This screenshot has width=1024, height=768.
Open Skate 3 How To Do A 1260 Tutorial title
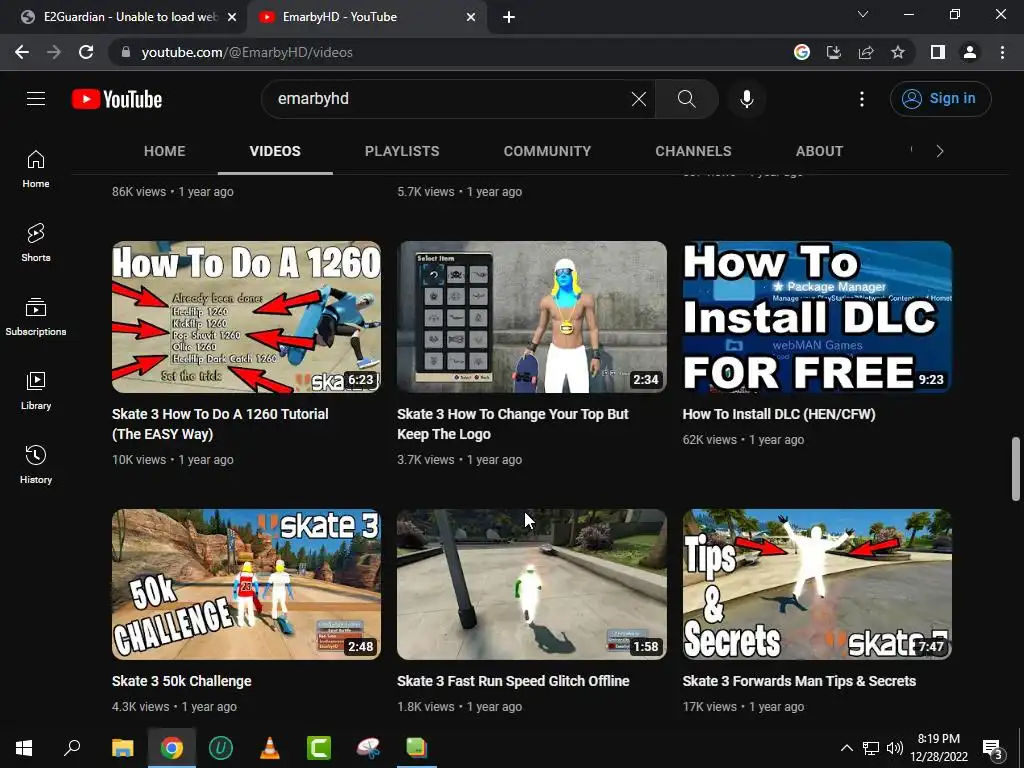point(220,424)
